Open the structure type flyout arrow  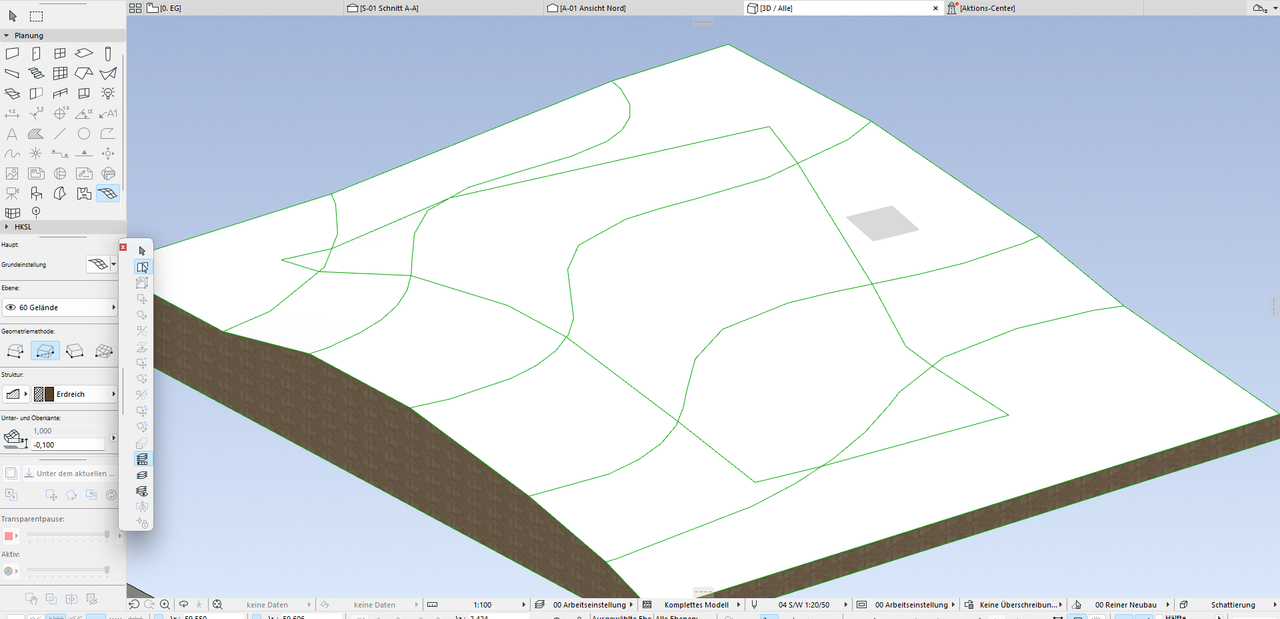[26, 394]
